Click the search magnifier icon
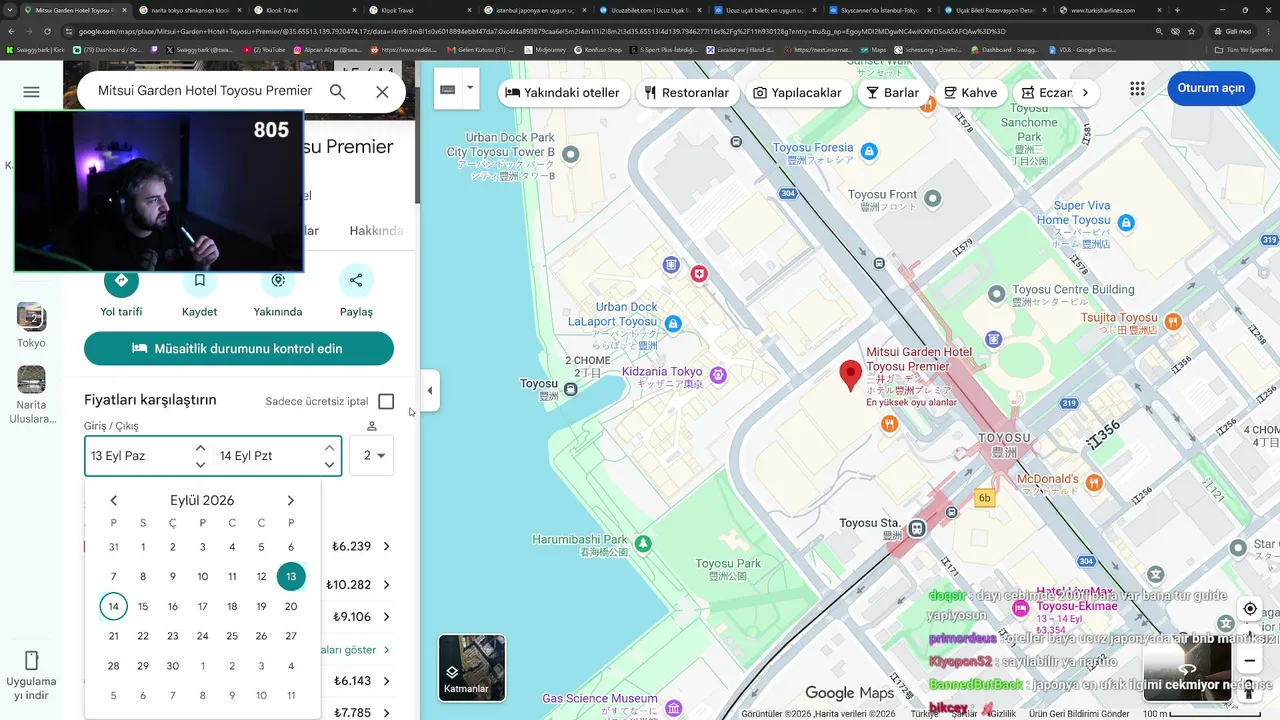This screenshot has width=1280, height=720. tap(337, 92)
